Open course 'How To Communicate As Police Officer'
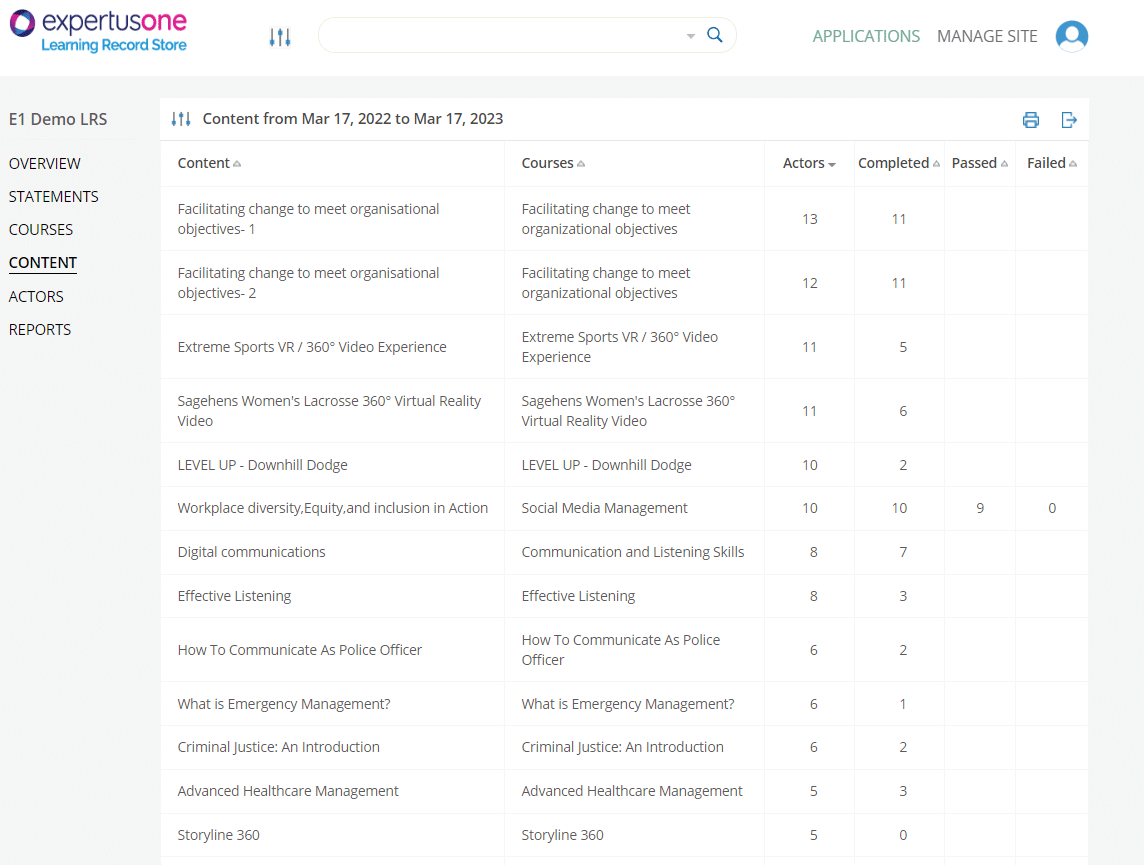This screenshot has height=865, width=1144. click(620, 650)
